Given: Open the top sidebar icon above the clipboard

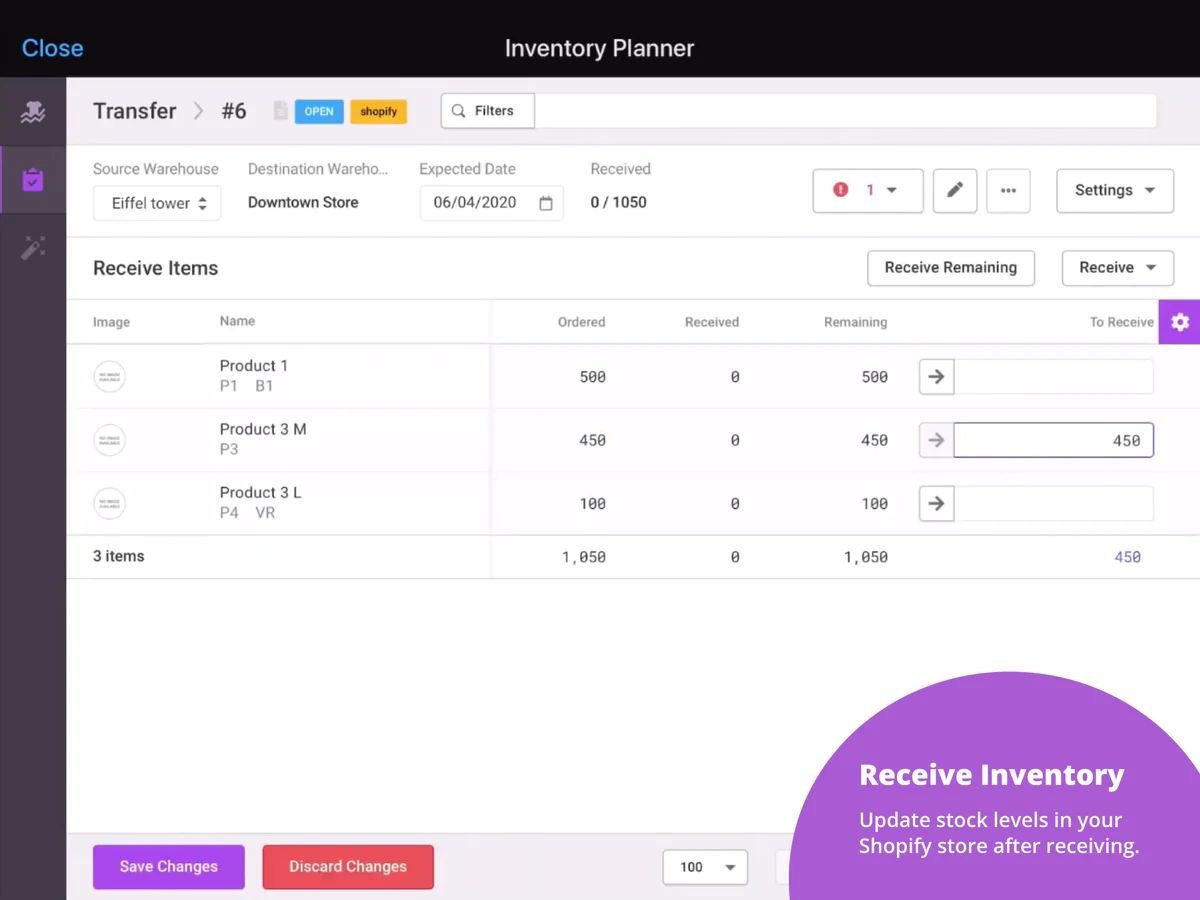Looking at the screenshot, I should point(33,112).
